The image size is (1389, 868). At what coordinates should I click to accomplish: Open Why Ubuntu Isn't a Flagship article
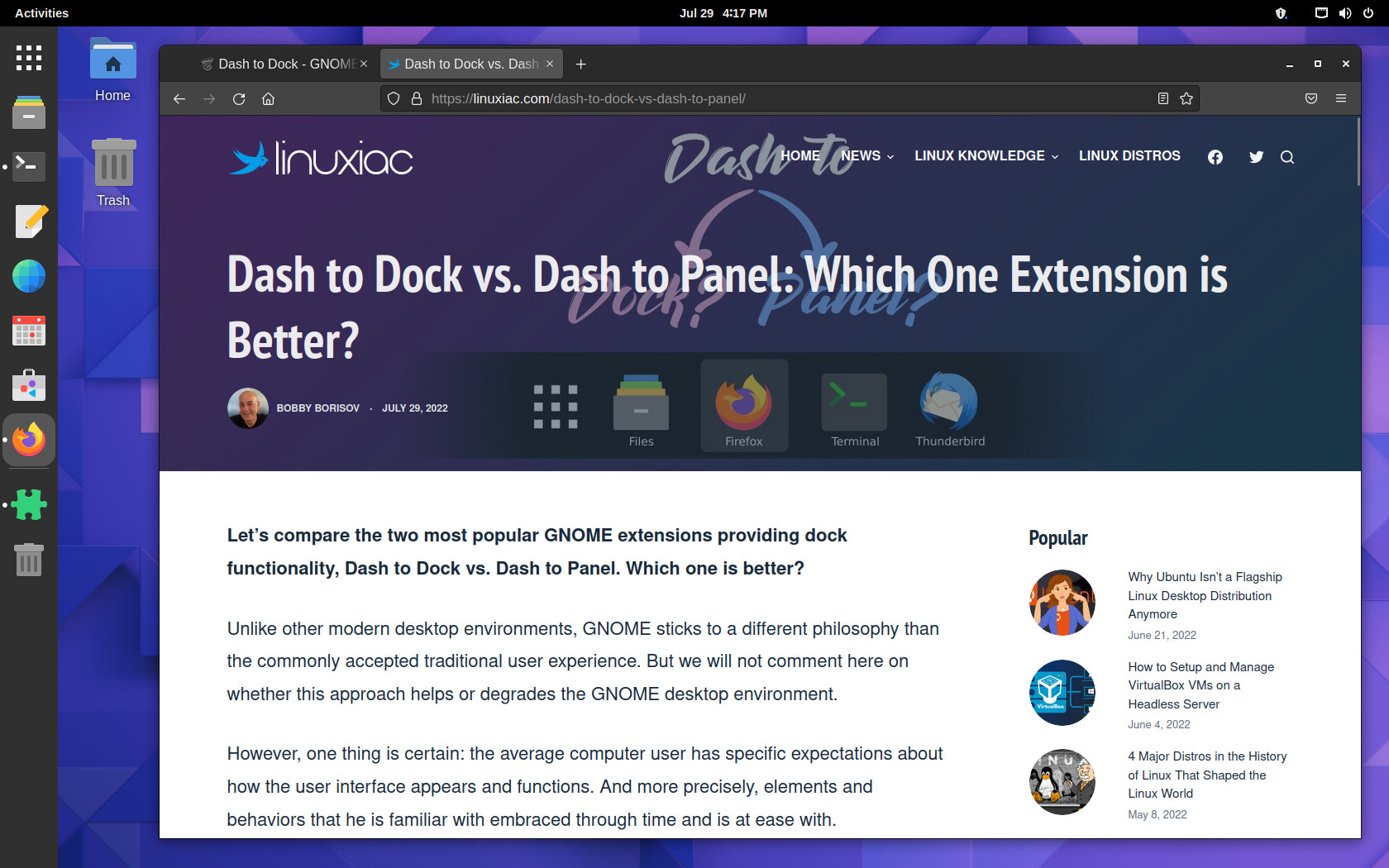pos(1205,595)
